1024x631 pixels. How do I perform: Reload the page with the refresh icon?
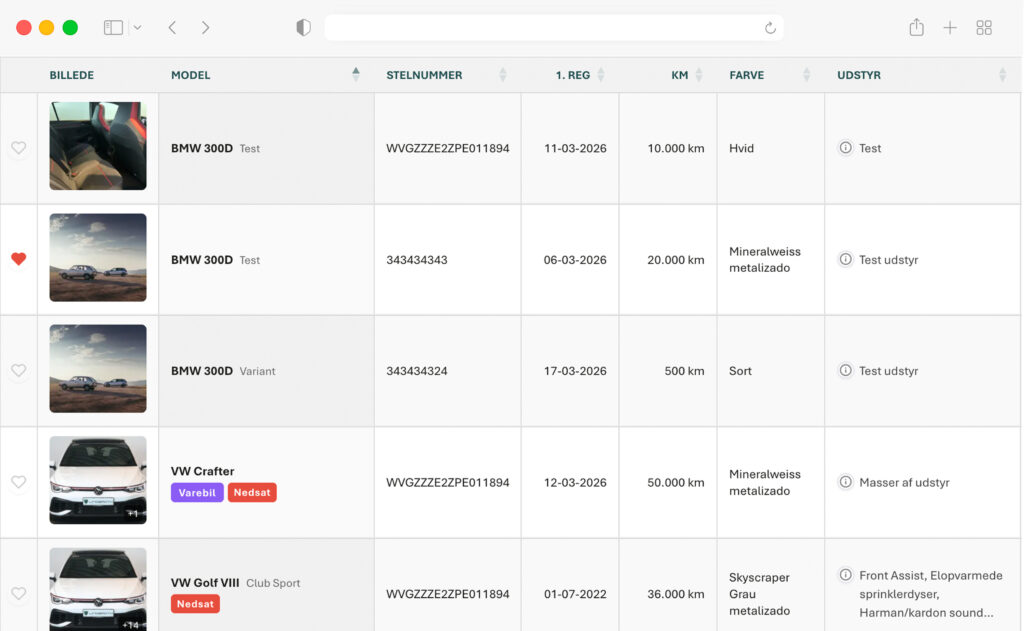point(770,28)
